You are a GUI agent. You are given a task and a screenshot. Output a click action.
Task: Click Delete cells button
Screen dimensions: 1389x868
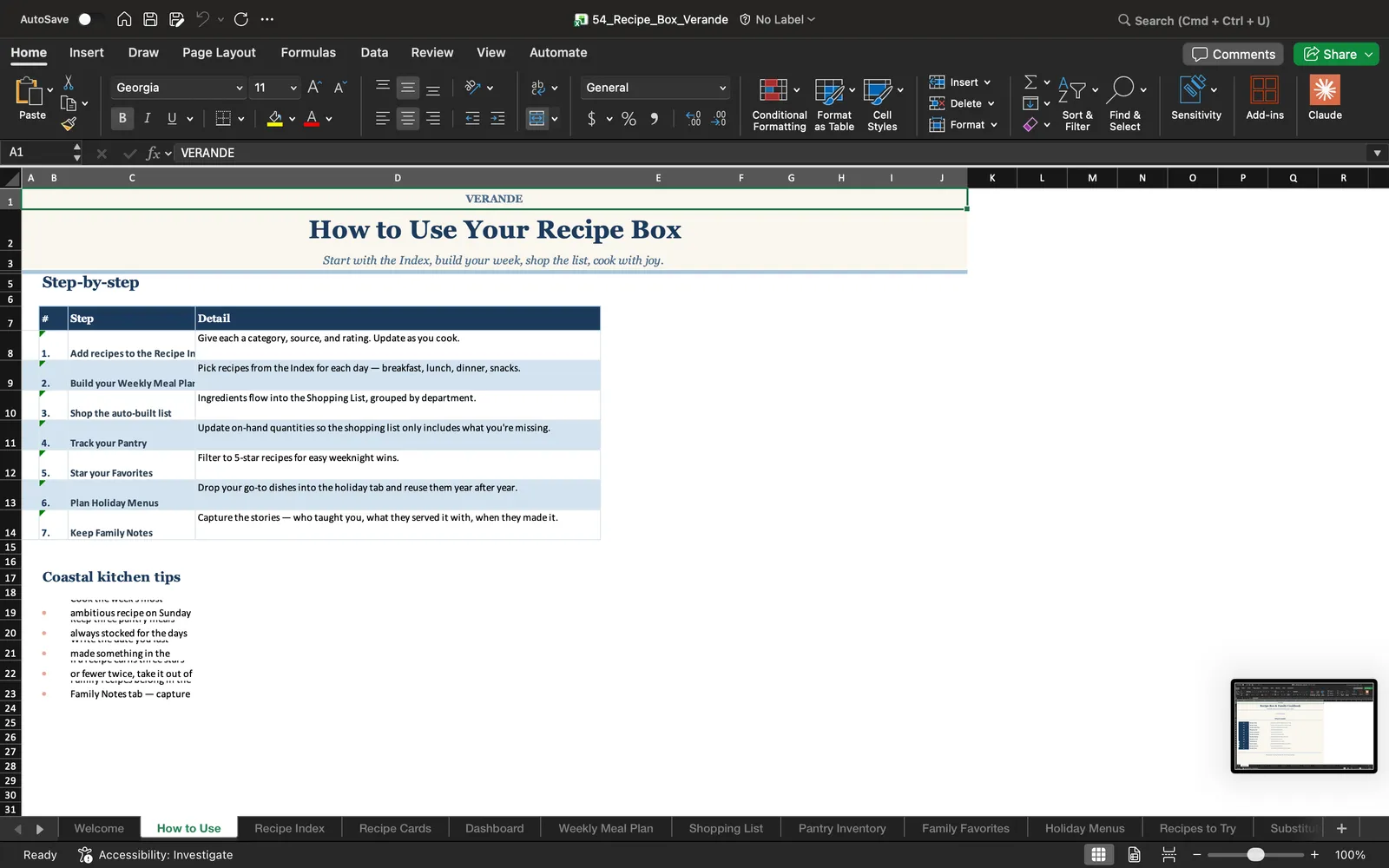point(962,103)
